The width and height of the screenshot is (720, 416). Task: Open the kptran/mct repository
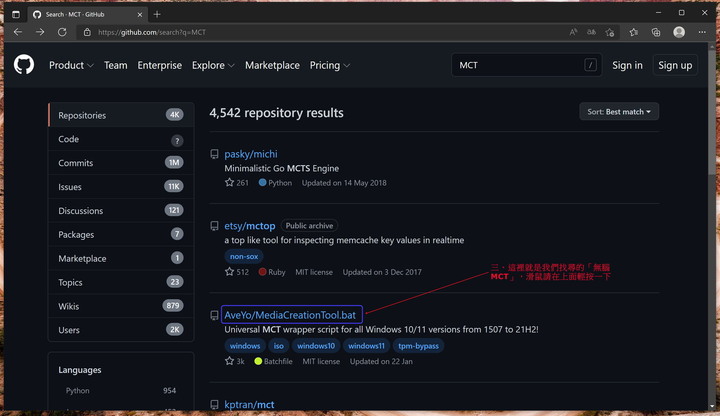click(x=249, y=405)
